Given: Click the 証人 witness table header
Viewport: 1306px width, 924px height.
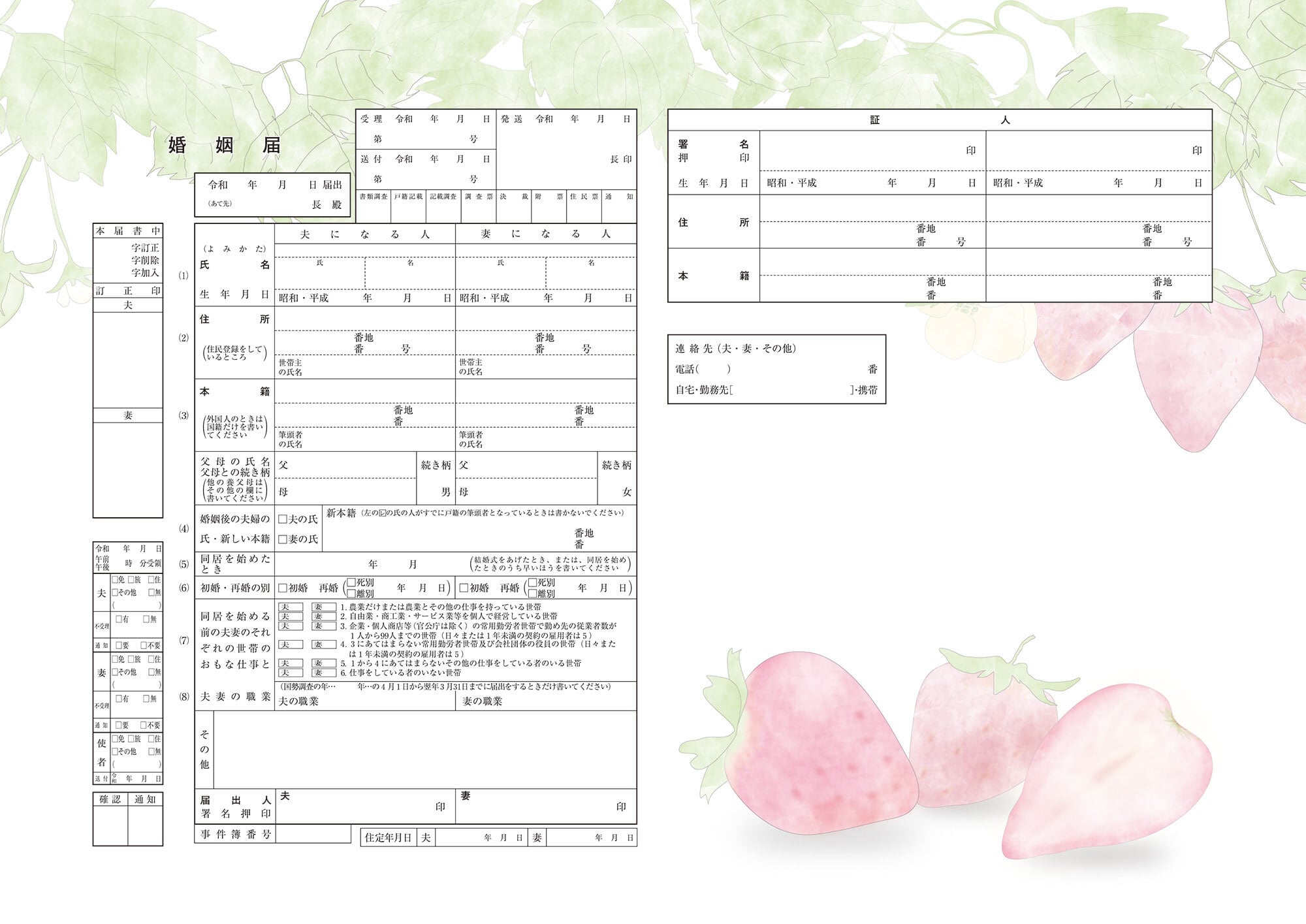Looking at the screenshot, I should [x=939, y=120].
